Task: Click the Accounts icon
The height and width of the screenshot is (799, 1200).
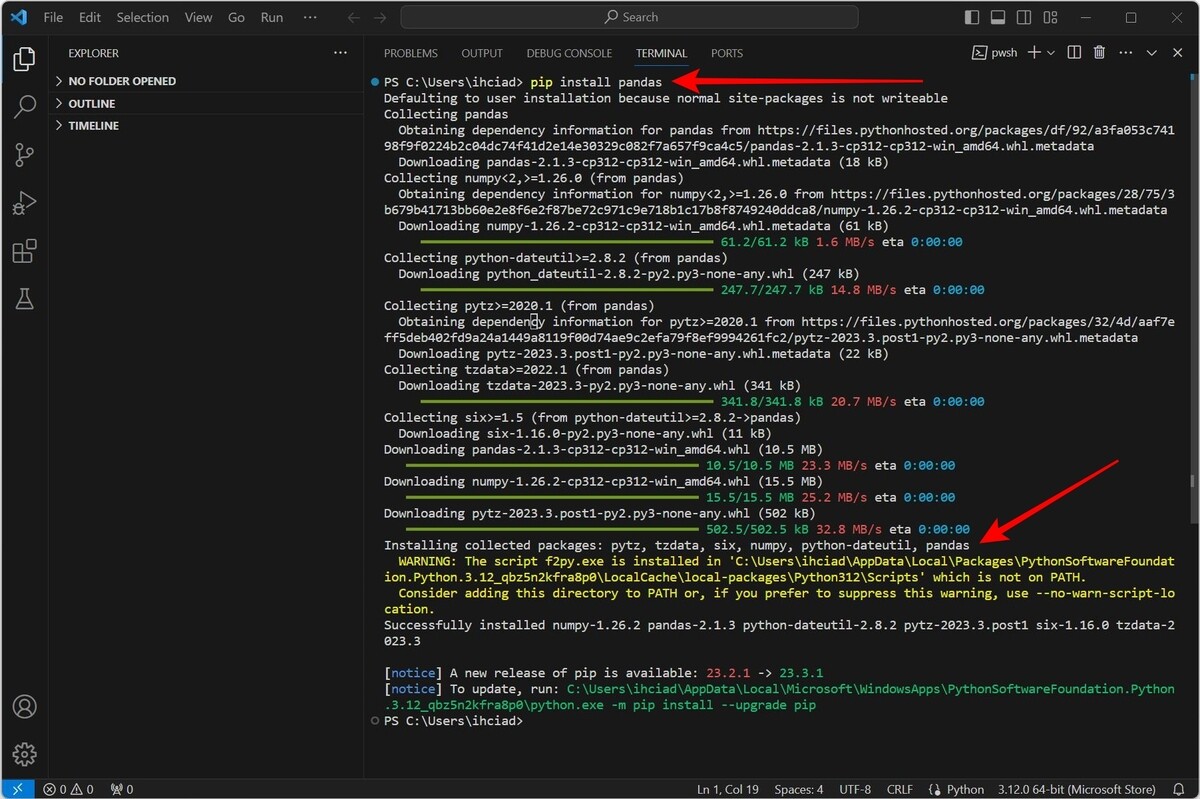Action: 24,707
